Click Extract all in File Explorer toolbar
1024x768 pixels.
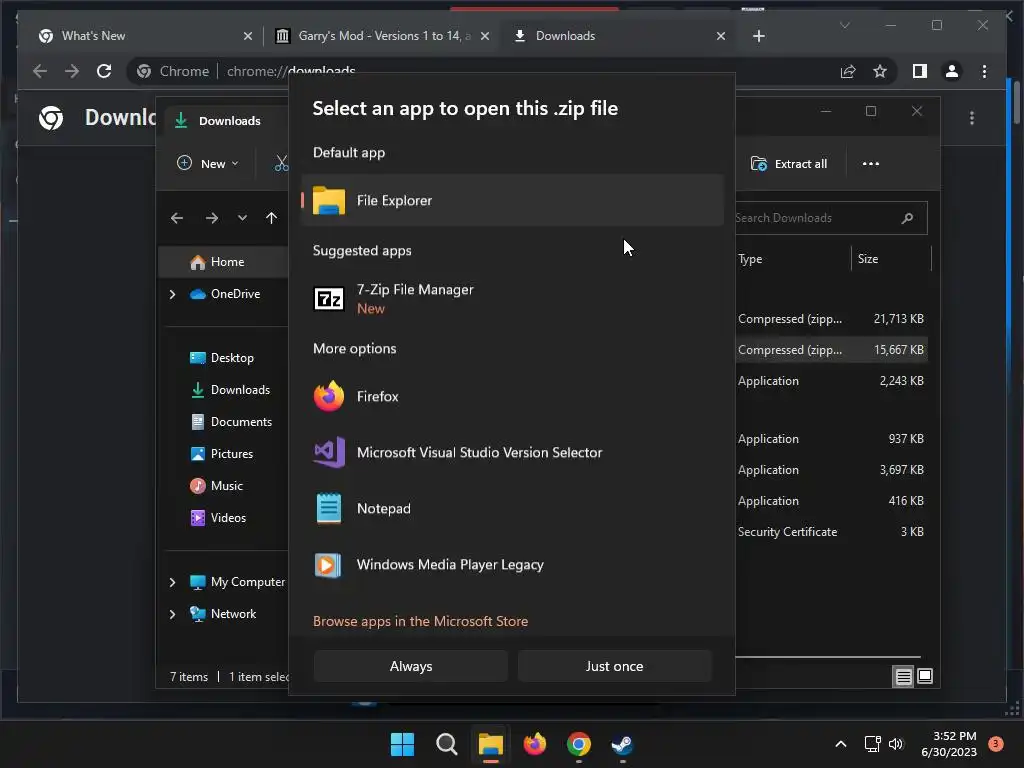coord(789,164)
